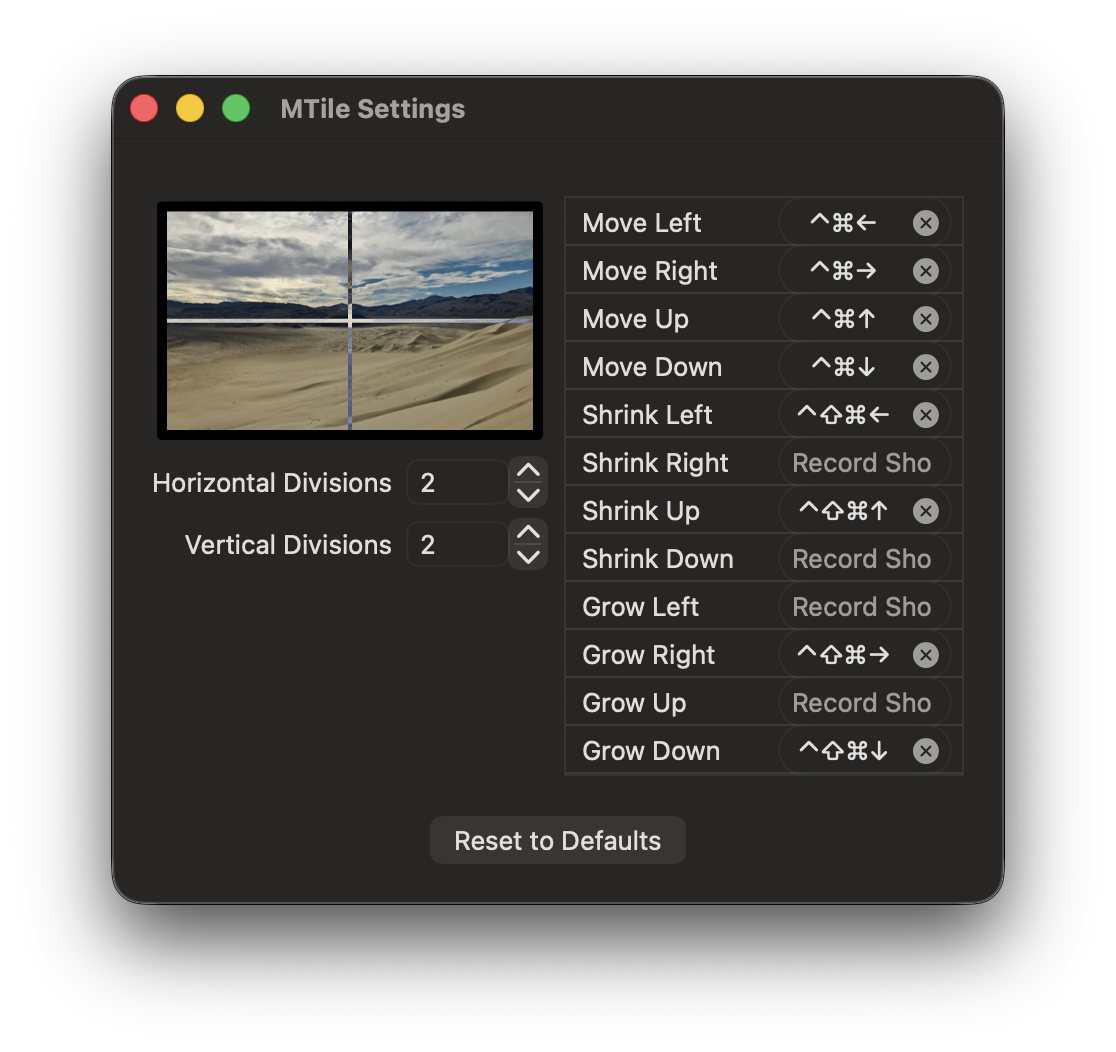Click the Horizontal Divisions number field

click(x=457, y=483)
